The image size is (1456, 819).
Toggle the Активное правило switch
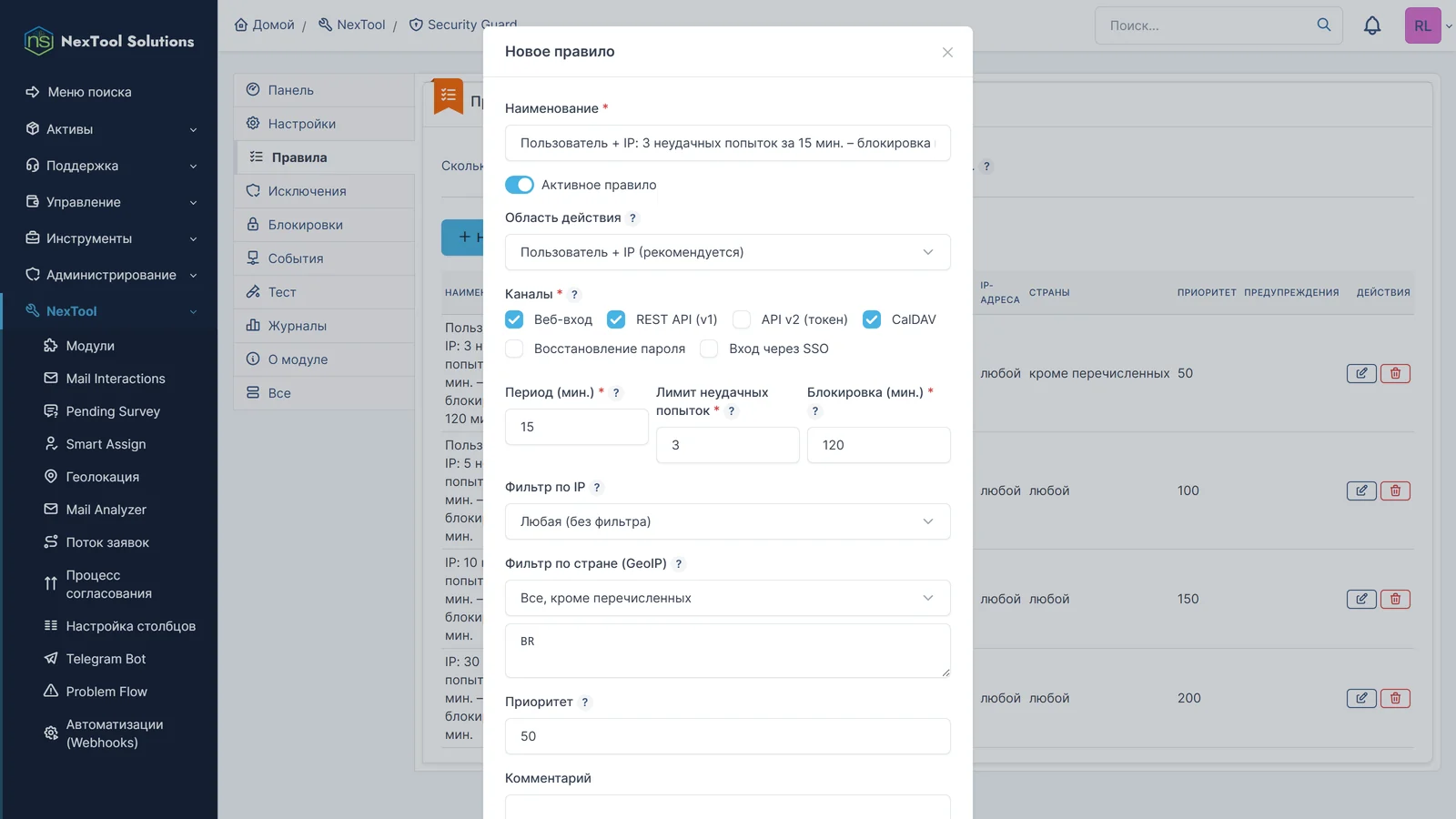[520, 185]
